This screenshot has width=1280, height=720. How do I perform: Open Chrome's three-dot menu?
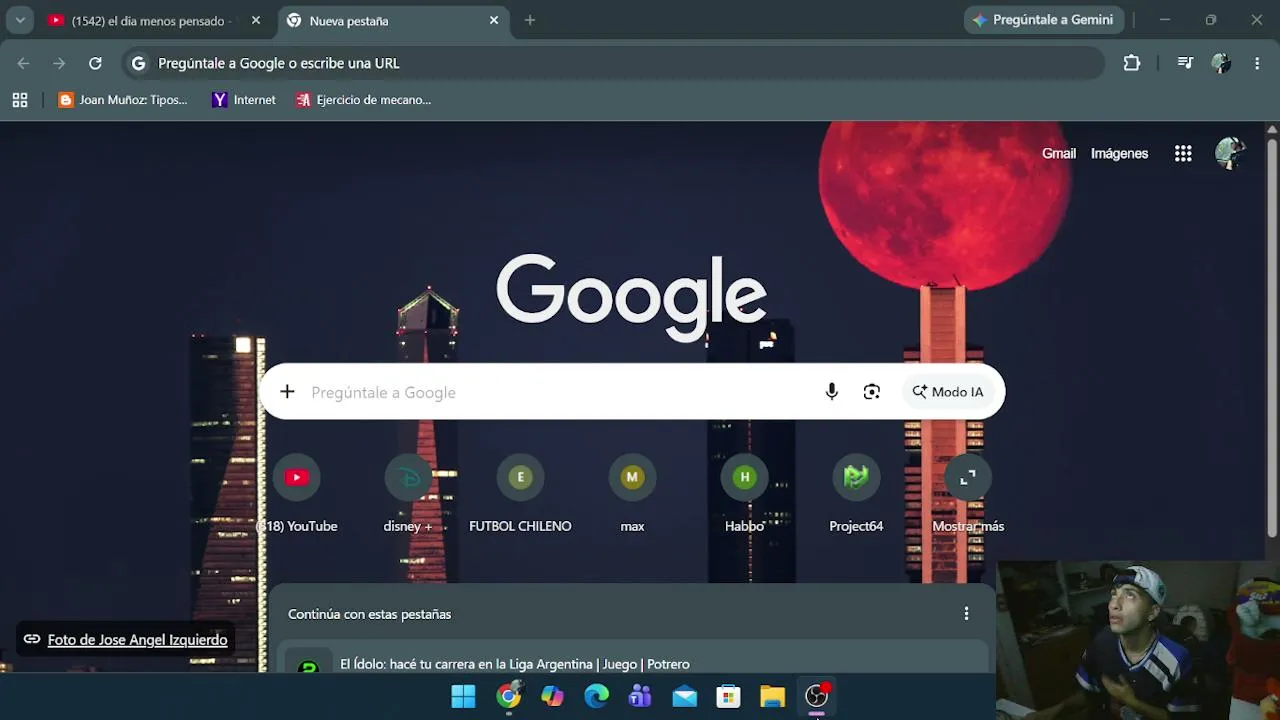[1257, 63]
